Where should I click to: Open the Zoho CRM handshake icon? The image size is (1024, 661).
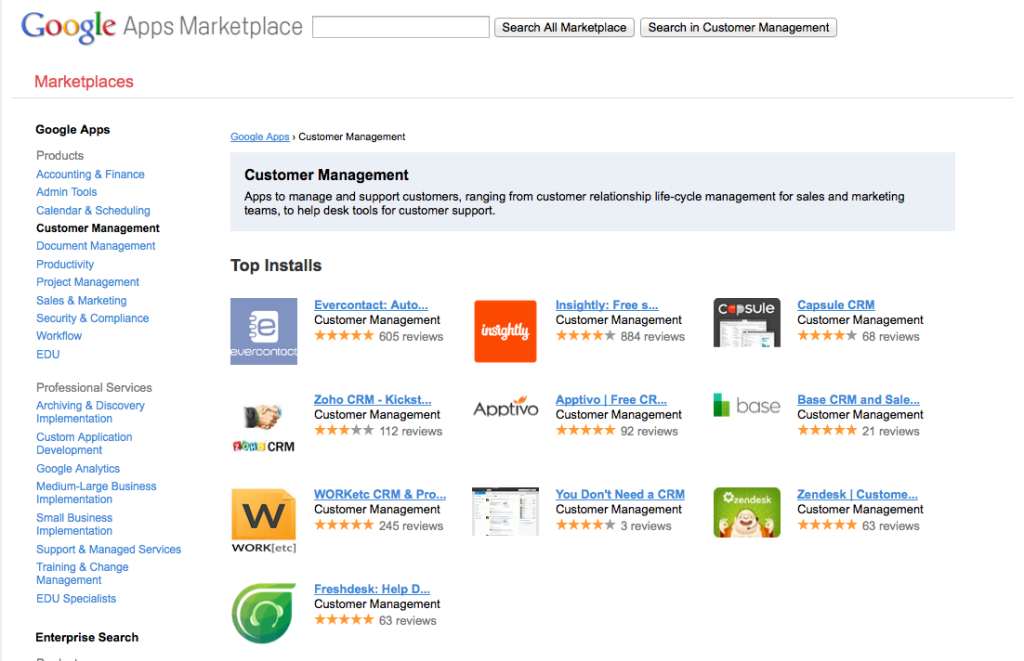click(x=264, y=427)
